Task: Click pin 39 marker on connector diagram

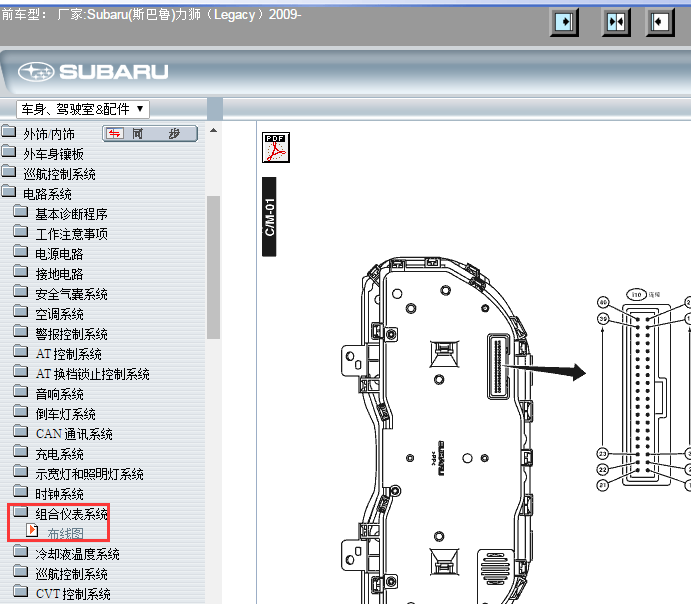Action: 603,319
